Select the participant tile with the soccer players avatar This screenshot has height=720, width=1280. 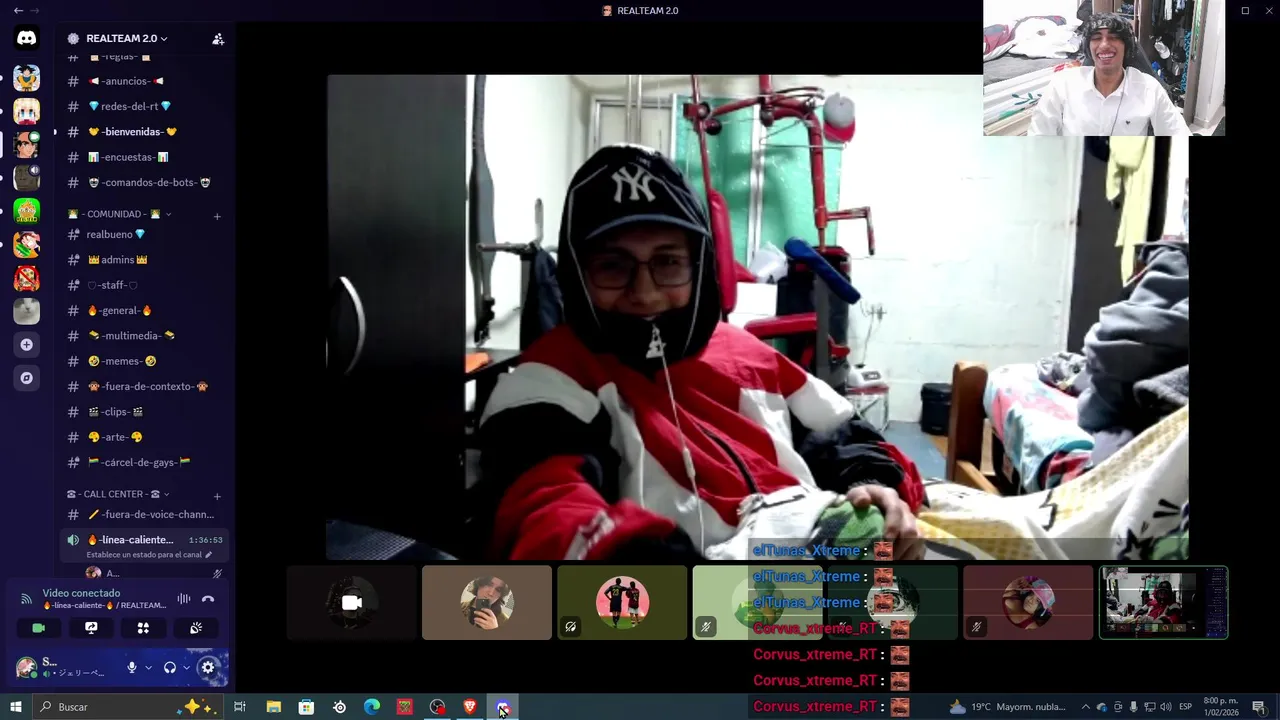click(622, 603)
